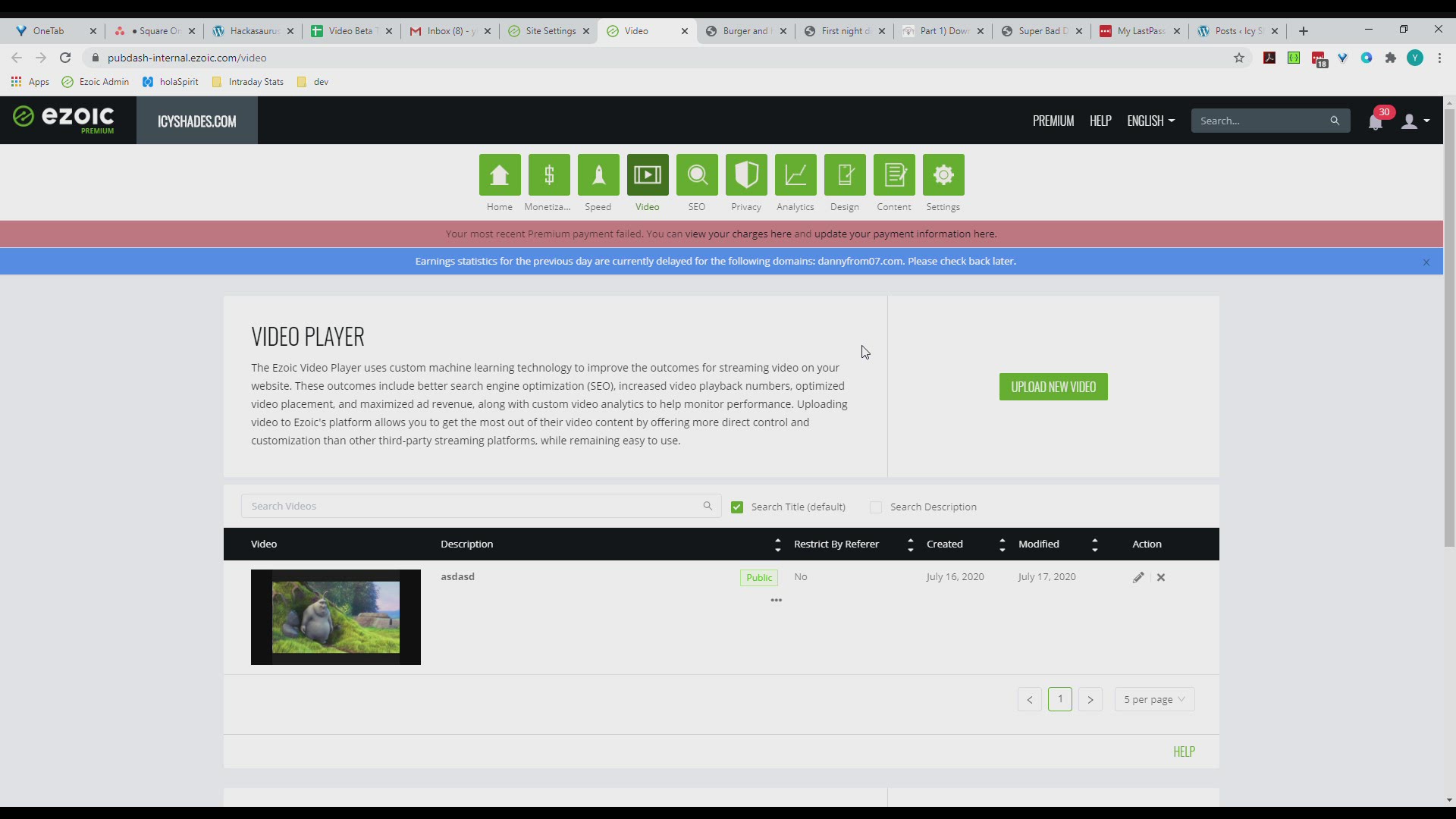Screen dimensions: 1456x819
Task: Select page 1 in pagination
Action: [1060, 699]
